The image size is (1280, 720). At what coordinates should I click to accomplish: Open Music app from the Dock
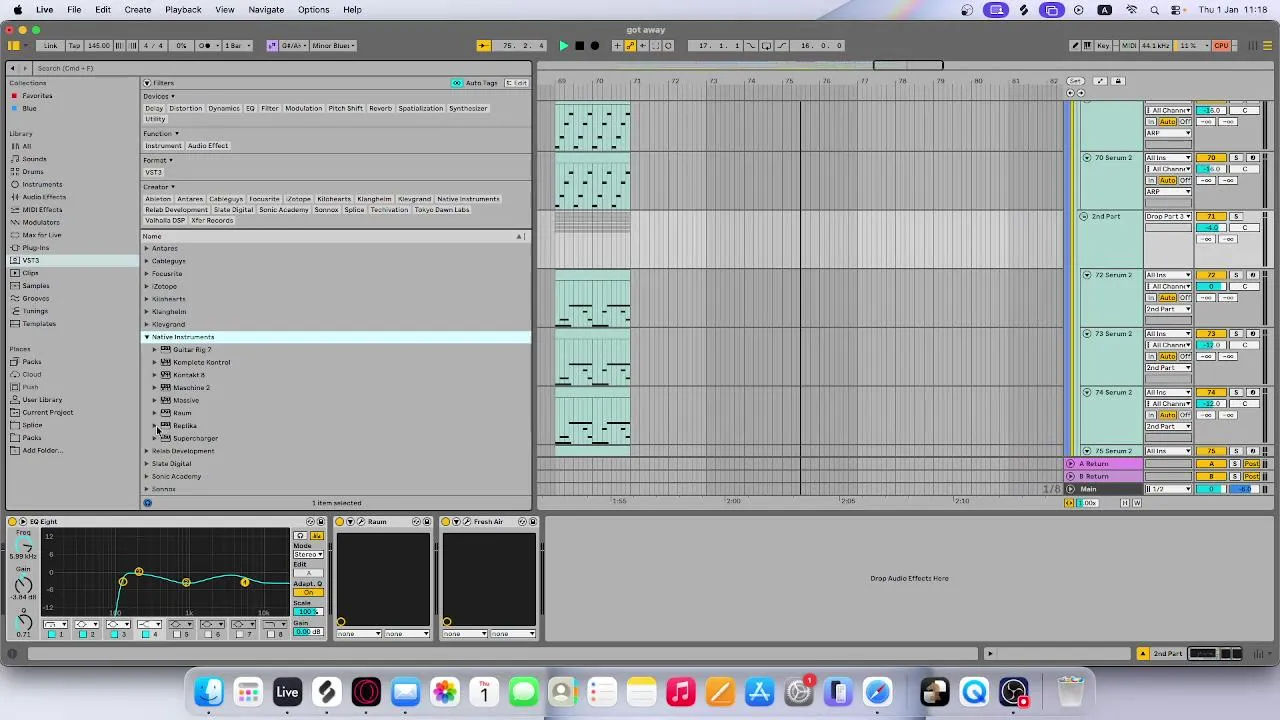pyautogui.click(x=681, y=692)
